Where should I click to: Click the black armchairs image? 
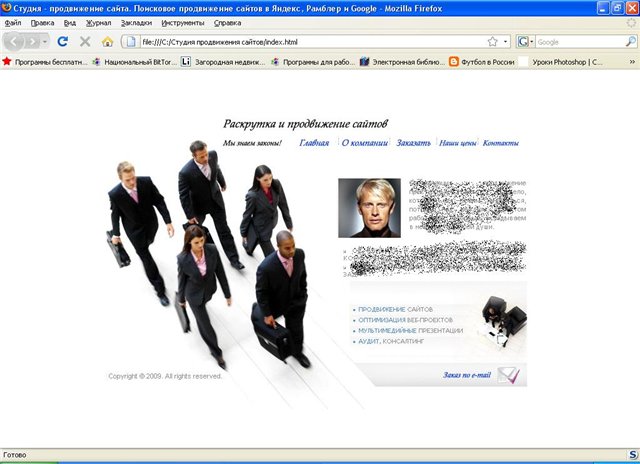504,321
